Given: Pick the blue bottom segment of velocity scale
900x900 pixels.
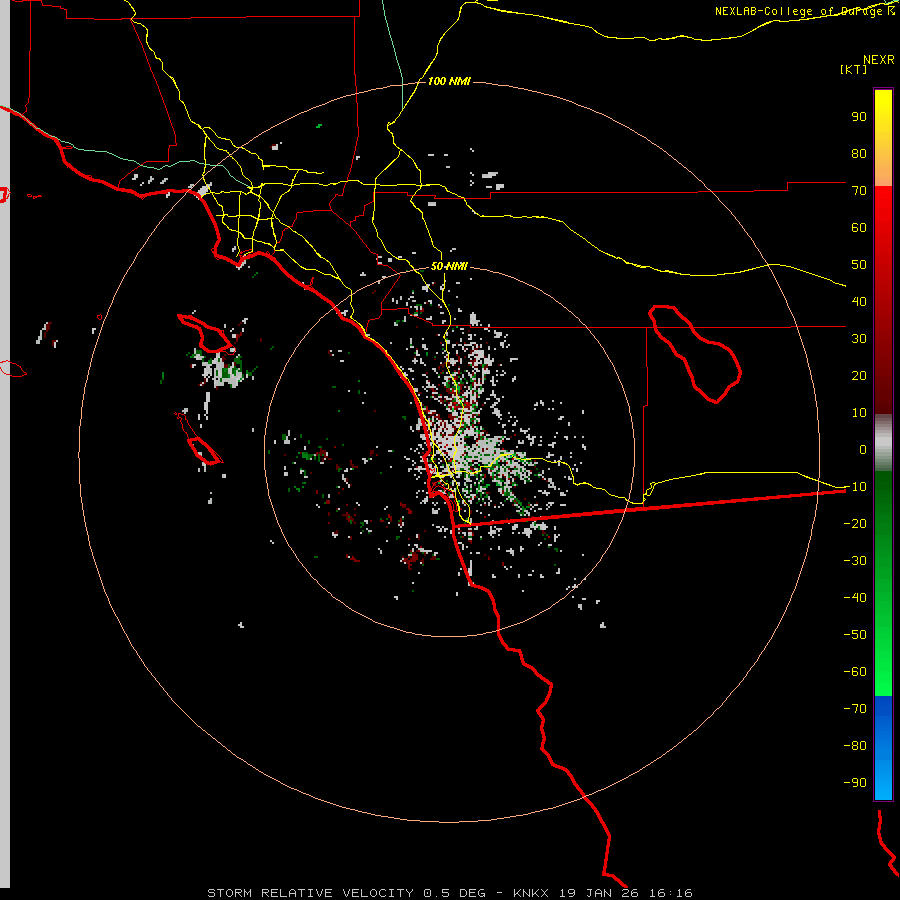Looking at the screenshot, I should point(883,747).
